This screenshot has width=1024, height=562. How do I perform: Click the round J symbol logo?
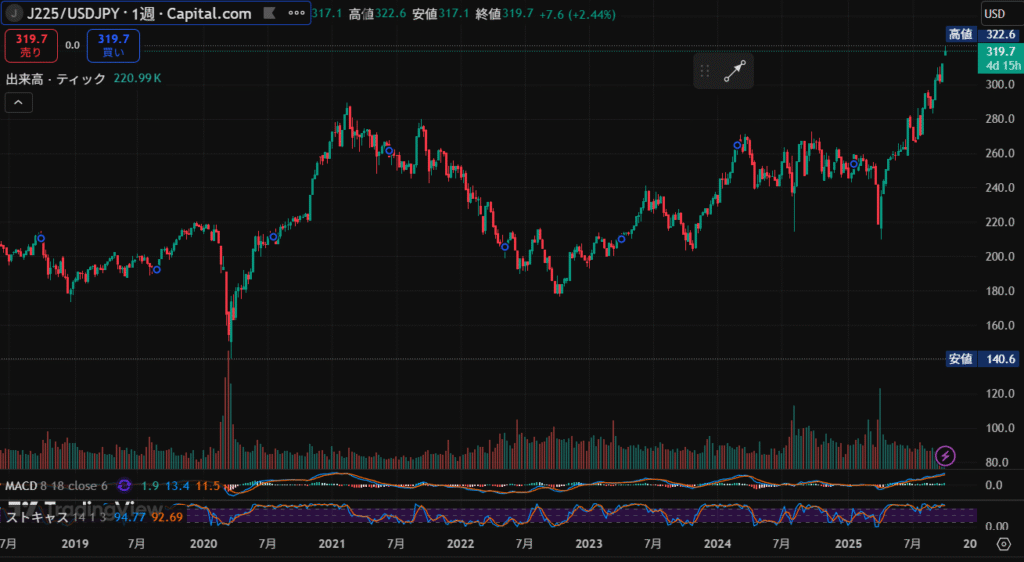point(15,13)
